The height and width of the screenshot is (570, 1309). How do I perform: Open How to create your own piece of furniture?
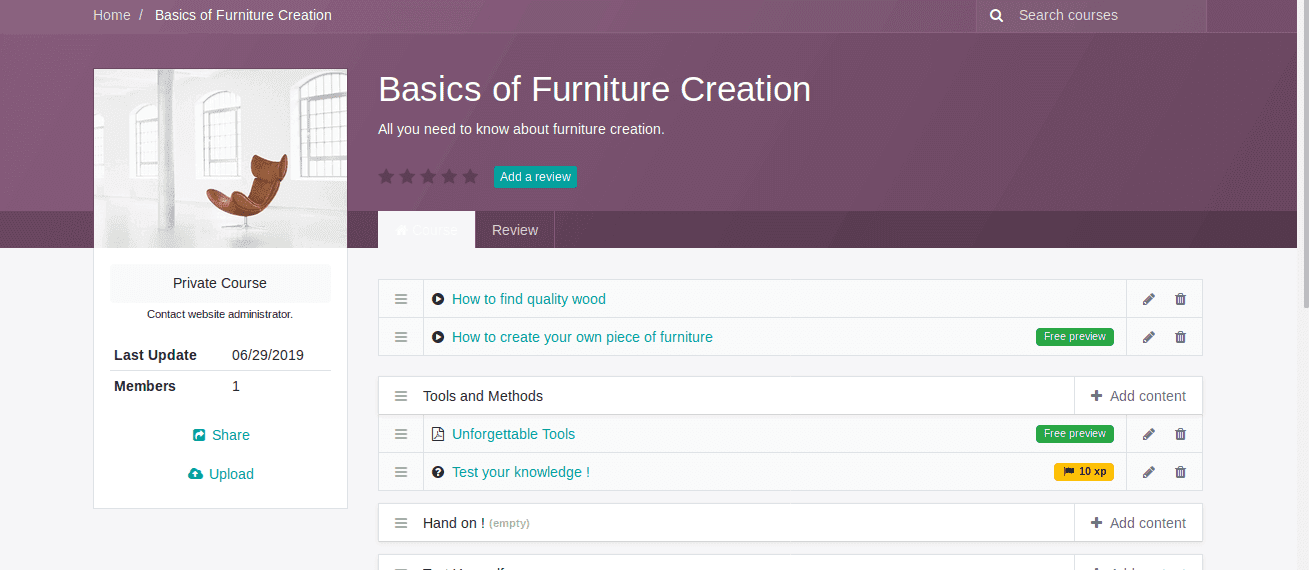tap(582, 337)
